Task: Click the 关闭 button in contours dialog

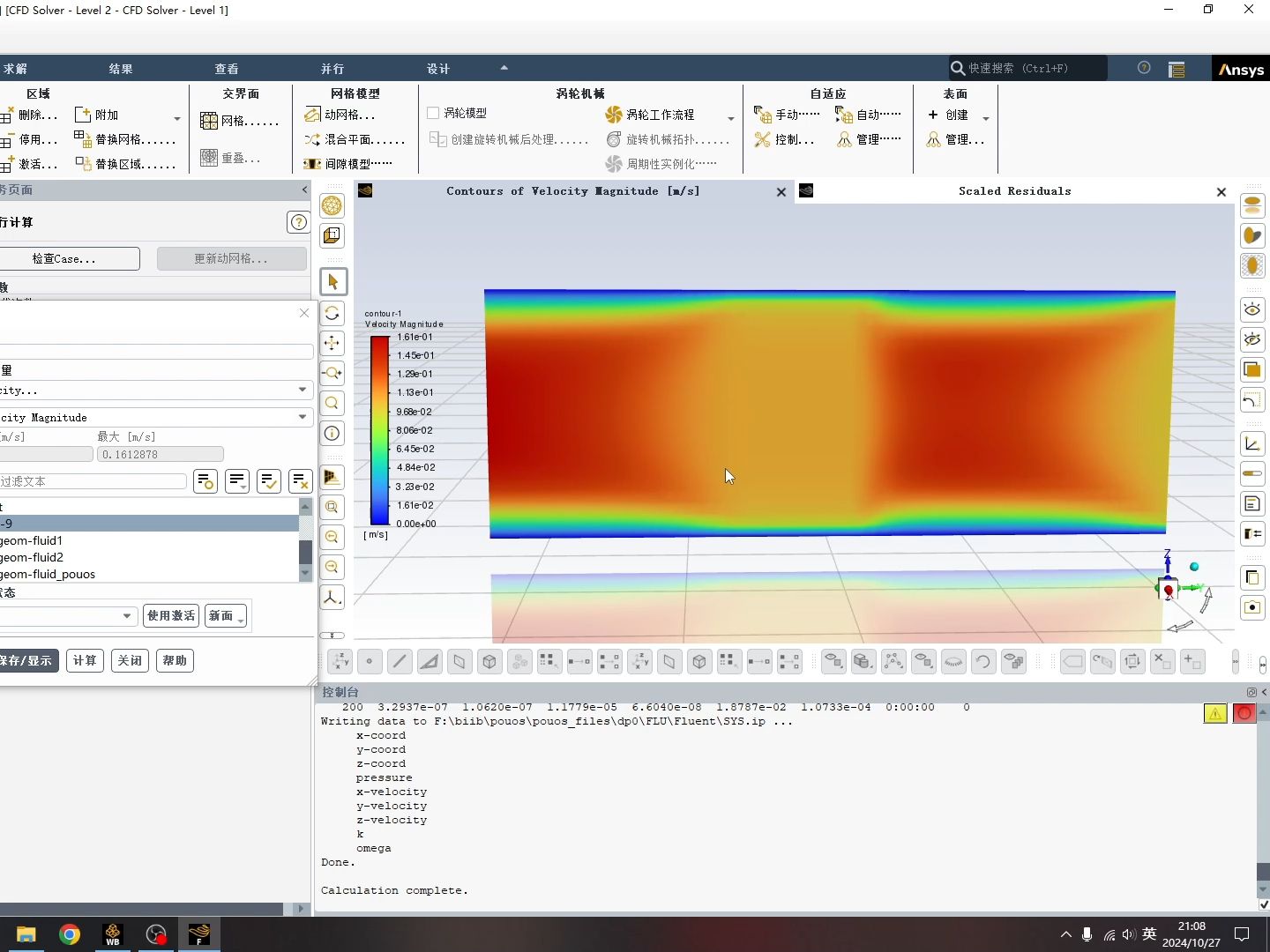Action: [x=130, y=660]
